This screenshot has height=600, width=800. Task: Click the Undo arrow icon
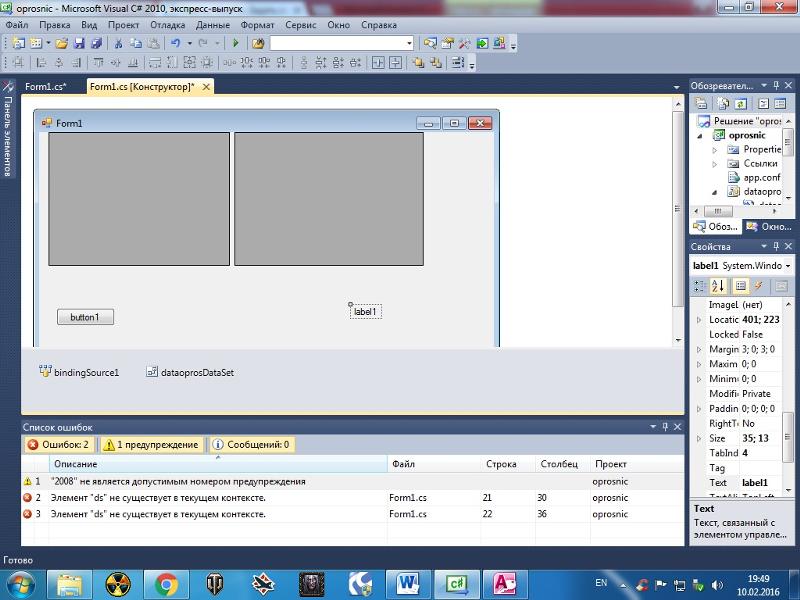point(176,44)
